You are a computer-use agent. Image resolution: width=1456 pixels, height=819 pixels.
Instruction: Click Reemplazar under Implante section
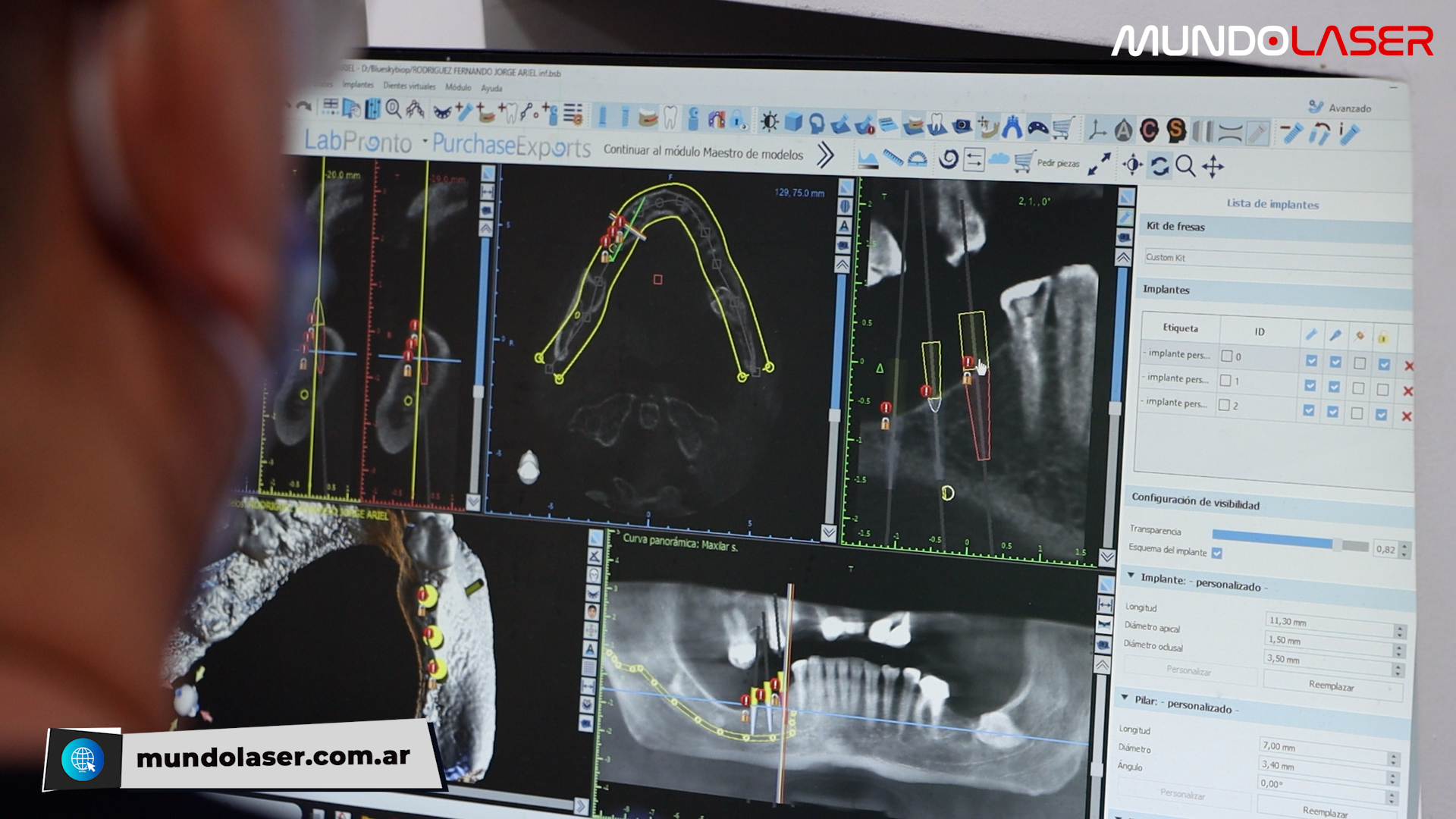click(1332, 685)
